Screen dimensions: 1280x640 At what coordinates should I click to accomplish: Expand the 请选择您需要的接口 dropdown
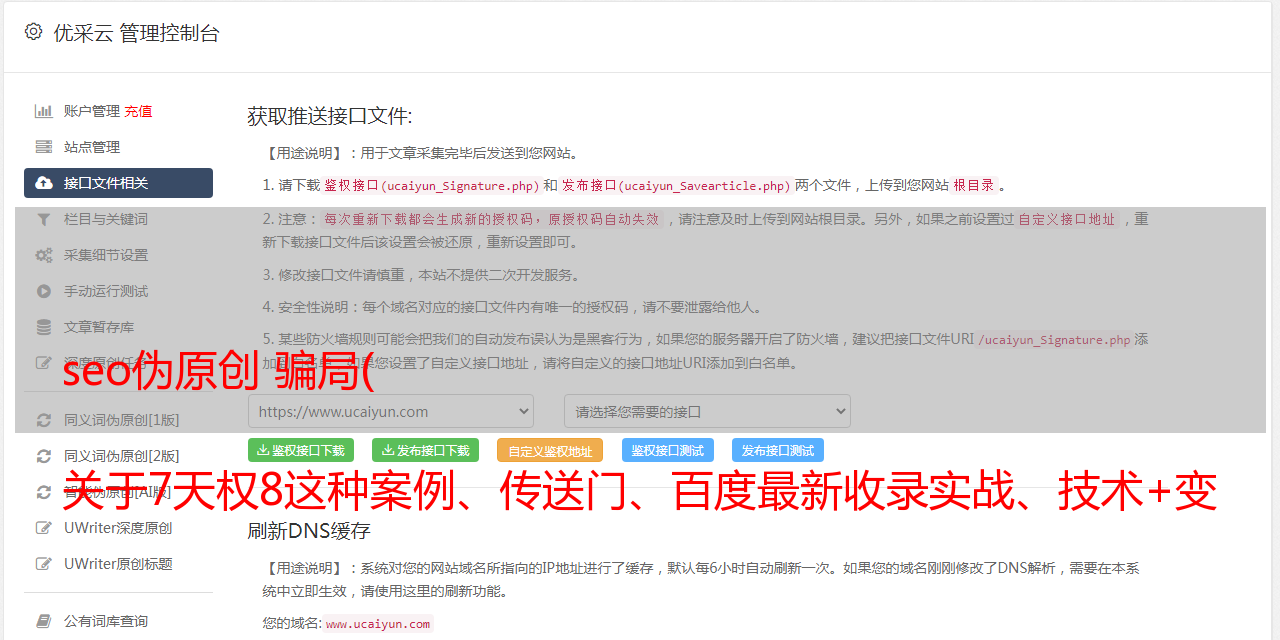tap(707, 411)
